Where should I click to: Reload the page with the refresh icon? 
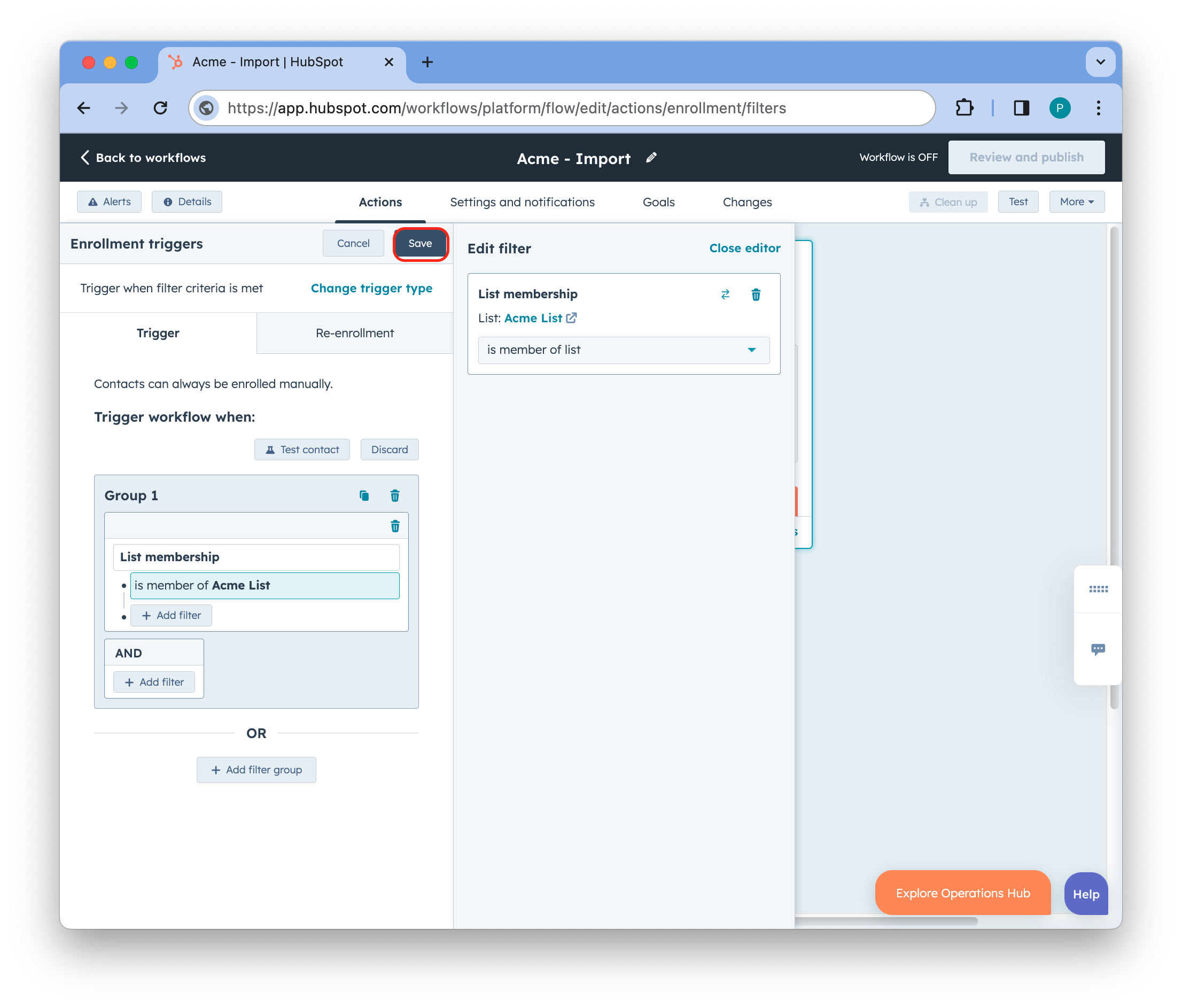[x=160, y=108]
